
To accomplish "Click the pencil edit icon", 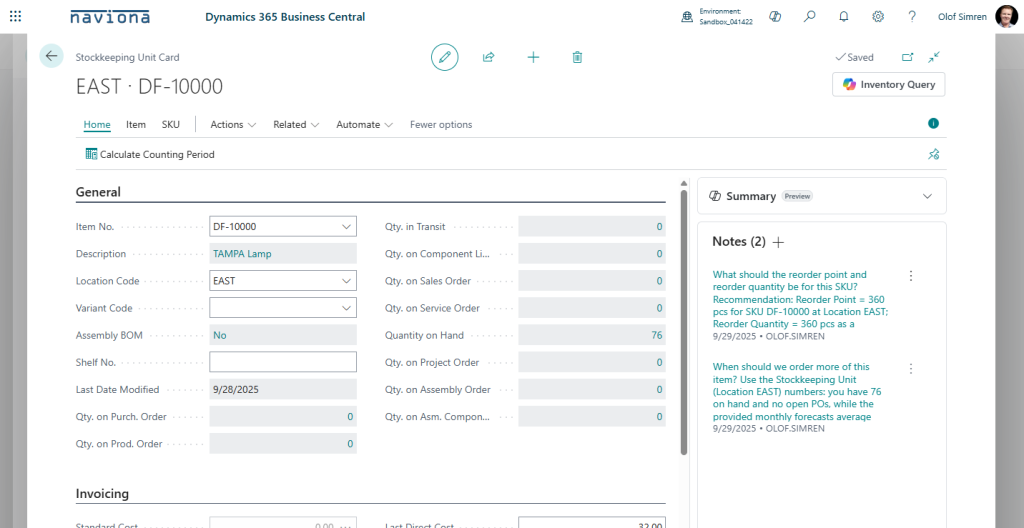I will coord(445,57).
